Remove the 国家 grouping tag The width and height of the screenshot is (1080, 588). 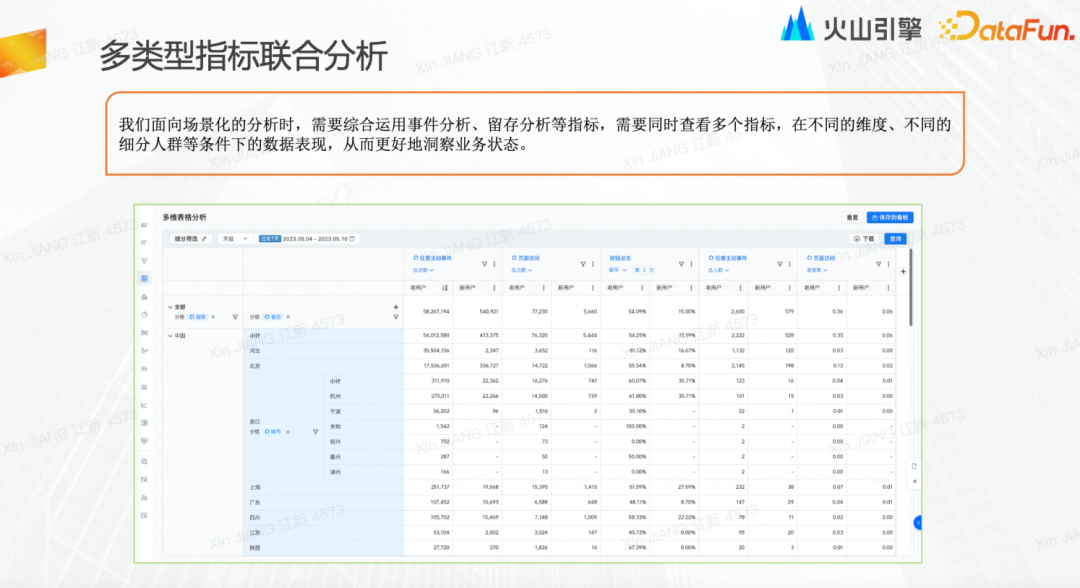[213, 317]
